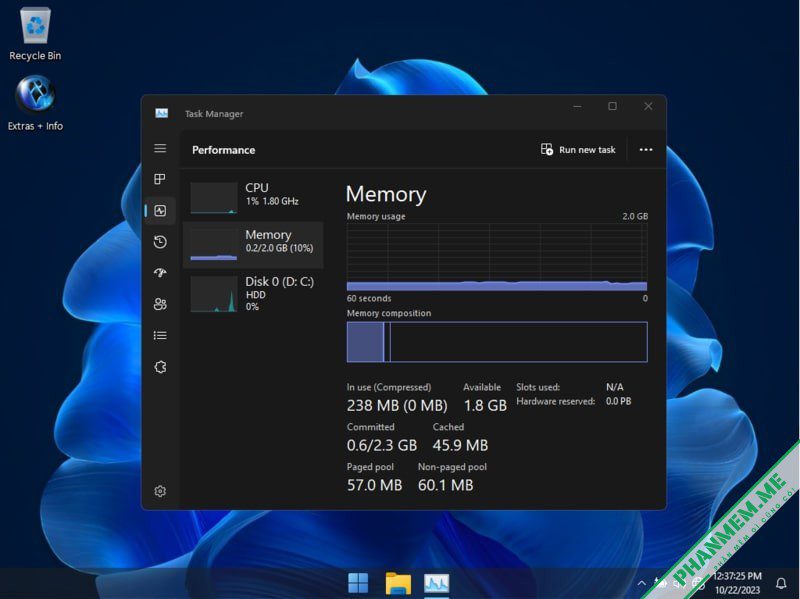Viewport: 800px width, 599px height.
Task: Click the Memory usage graph
Action: tap(497, 257)
